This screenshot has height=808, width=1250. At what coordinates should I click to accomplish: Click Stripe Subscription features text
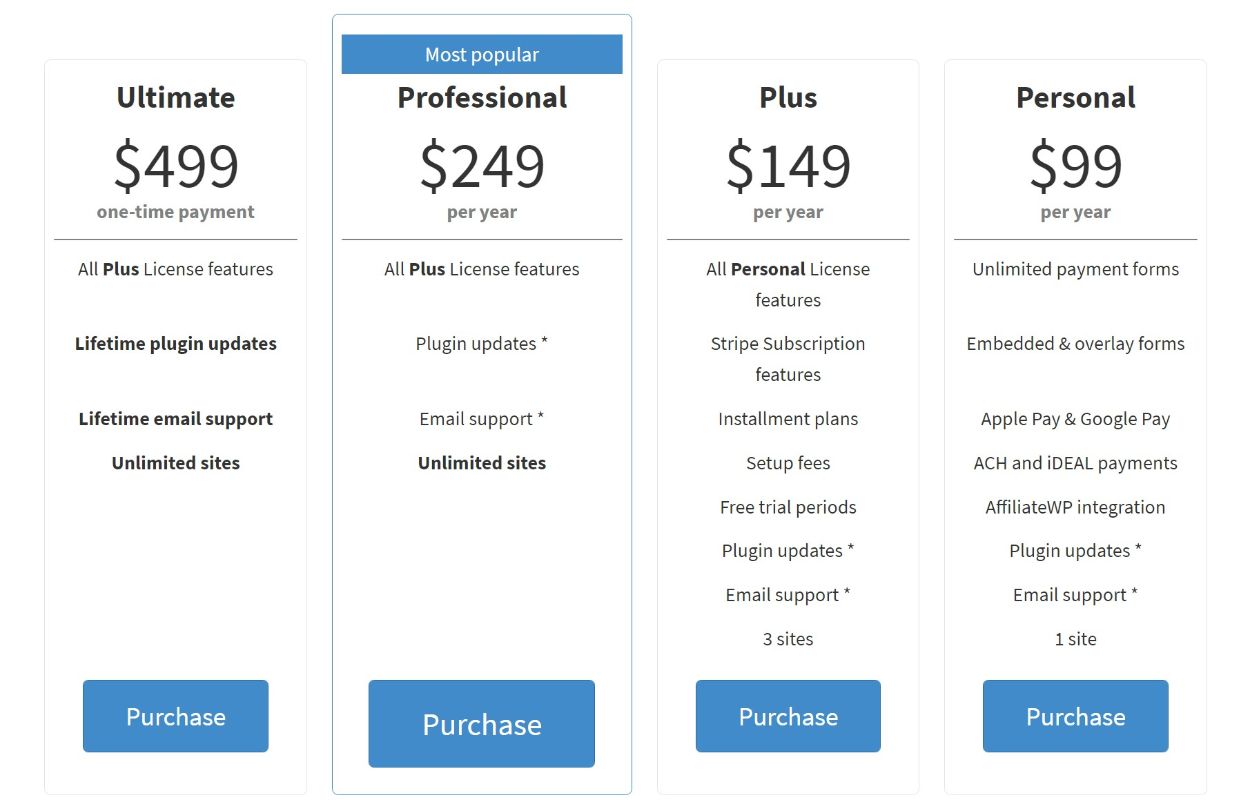(x=787, y=358)
